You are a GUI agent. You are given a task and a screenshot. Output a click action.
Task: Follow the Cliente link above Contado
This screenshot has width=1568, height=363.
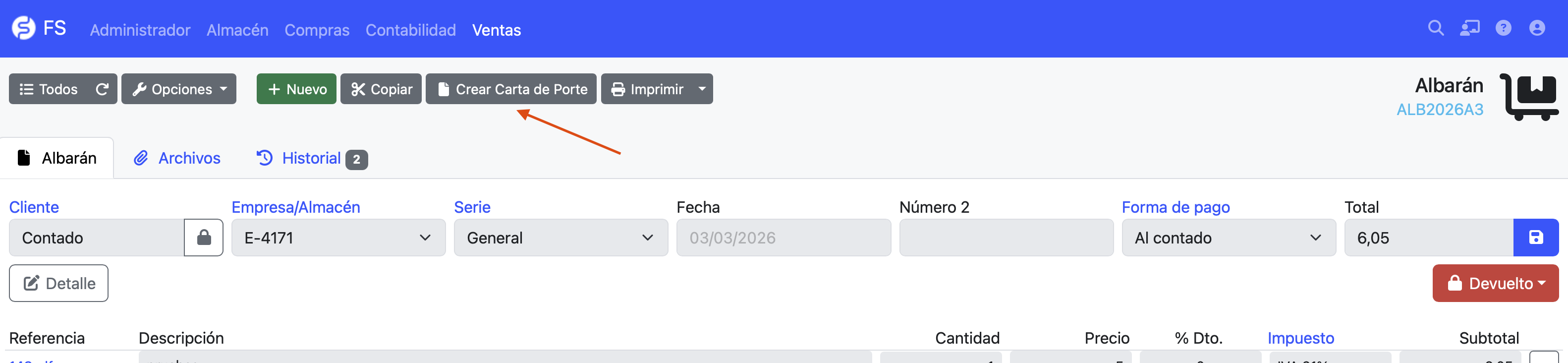(x=34, y=207)
